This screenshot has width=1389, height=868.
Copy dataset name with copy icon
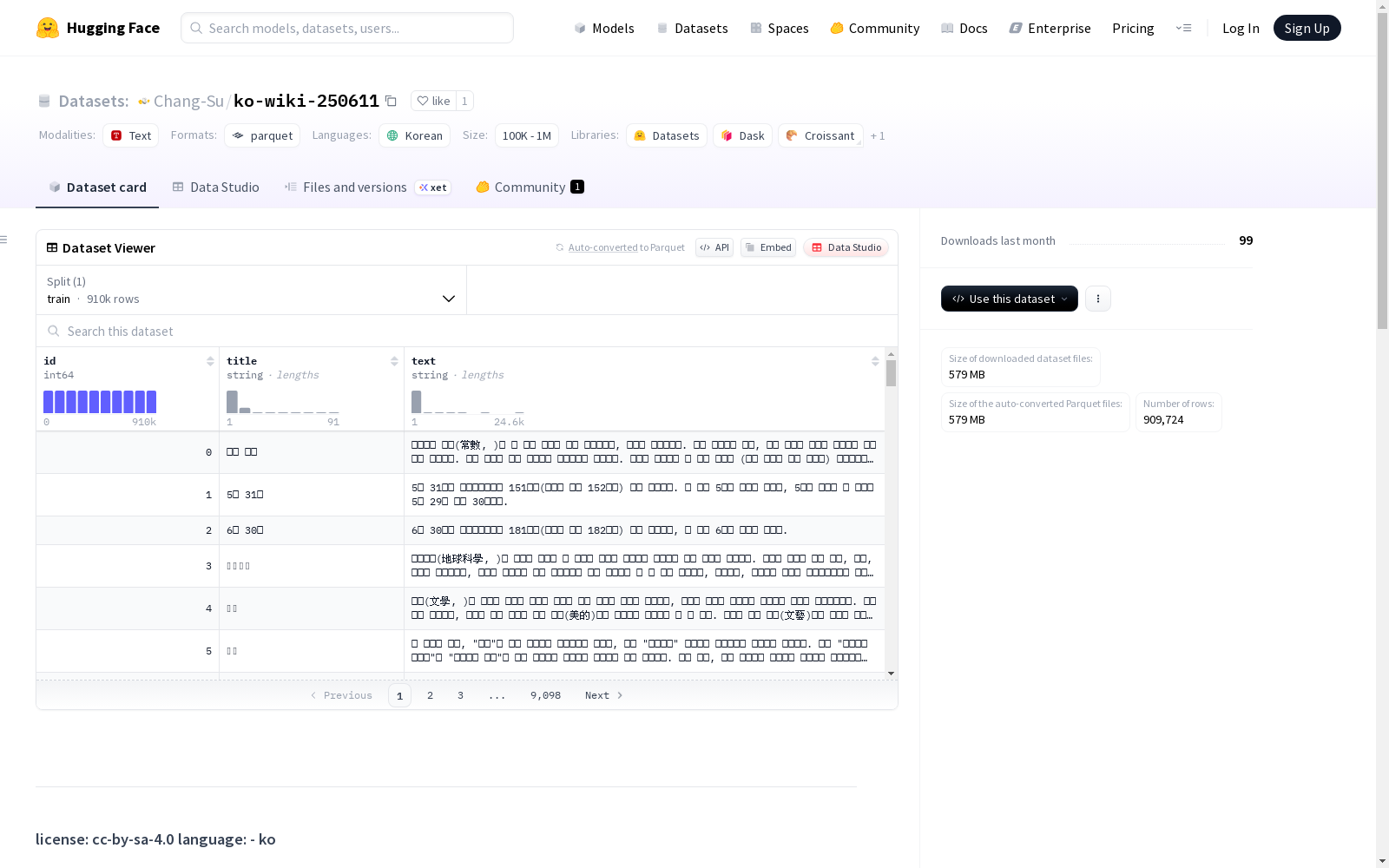coord(391,101)
